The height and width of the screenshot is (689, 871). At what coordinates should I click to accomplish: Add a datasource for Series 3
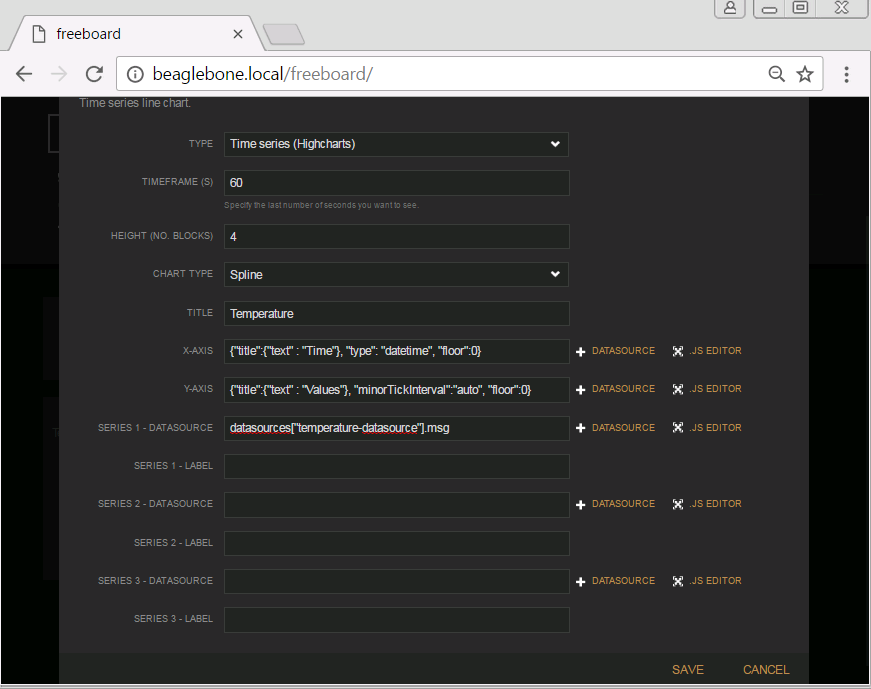click(615, 581)
